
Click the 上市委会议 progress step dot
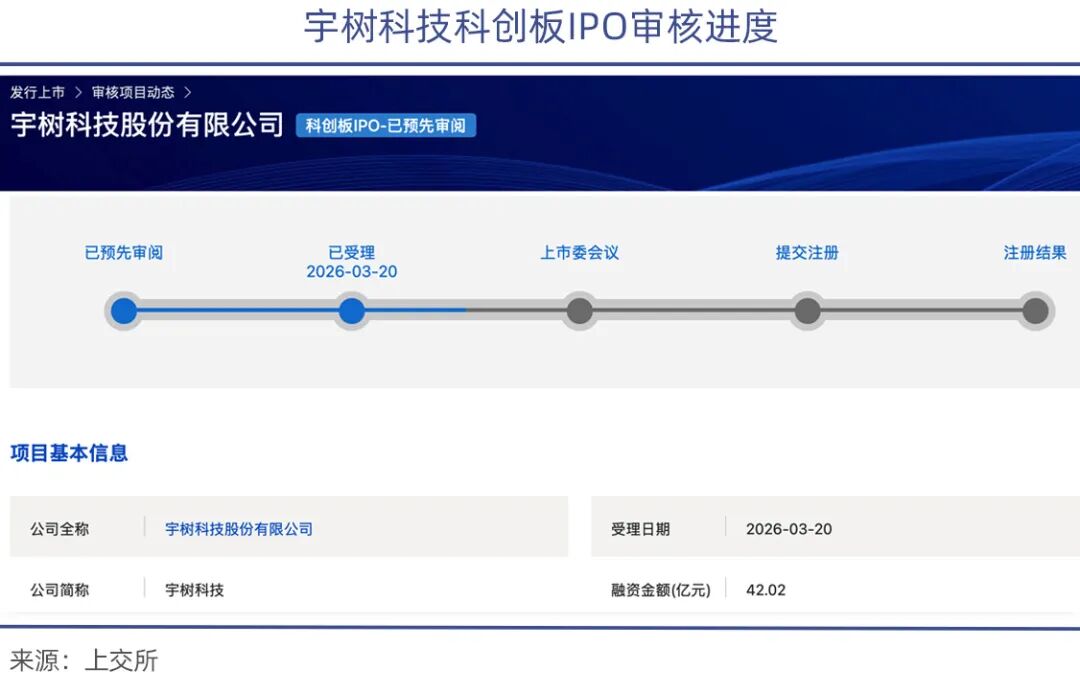[x=579, y=311]
